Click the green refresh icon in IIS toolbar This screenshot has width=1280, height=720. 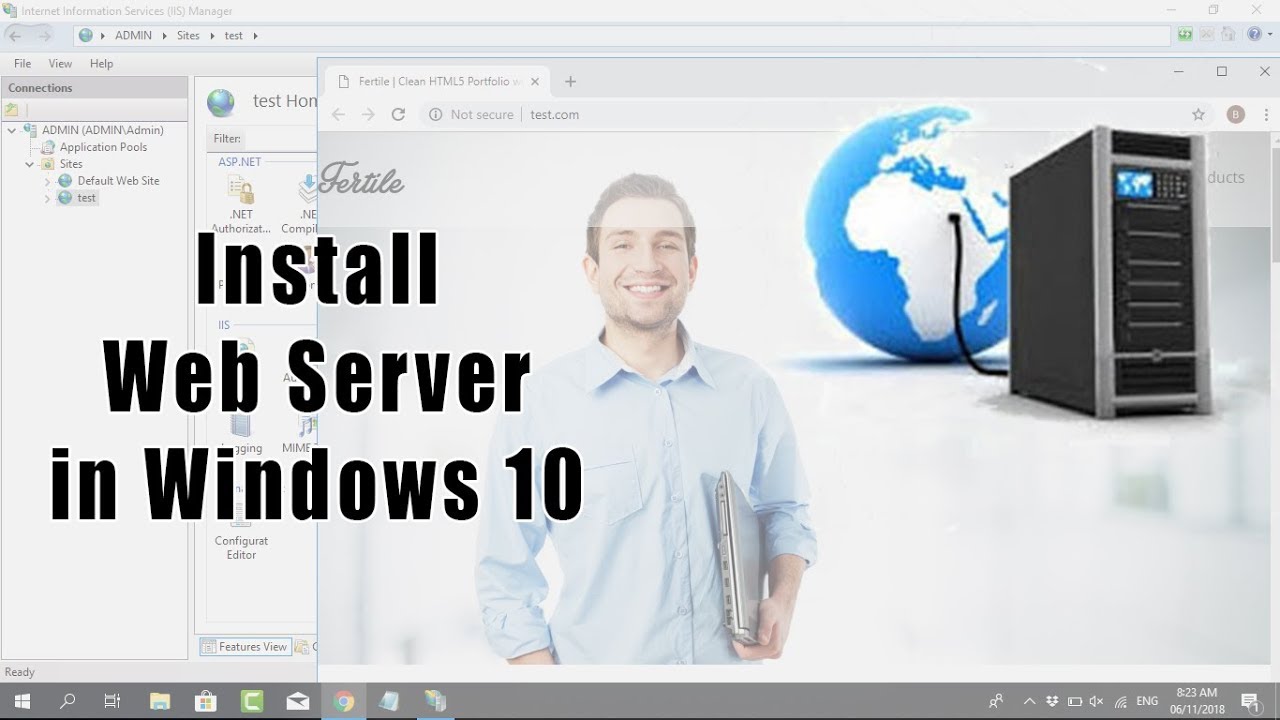click(1185, 35)
